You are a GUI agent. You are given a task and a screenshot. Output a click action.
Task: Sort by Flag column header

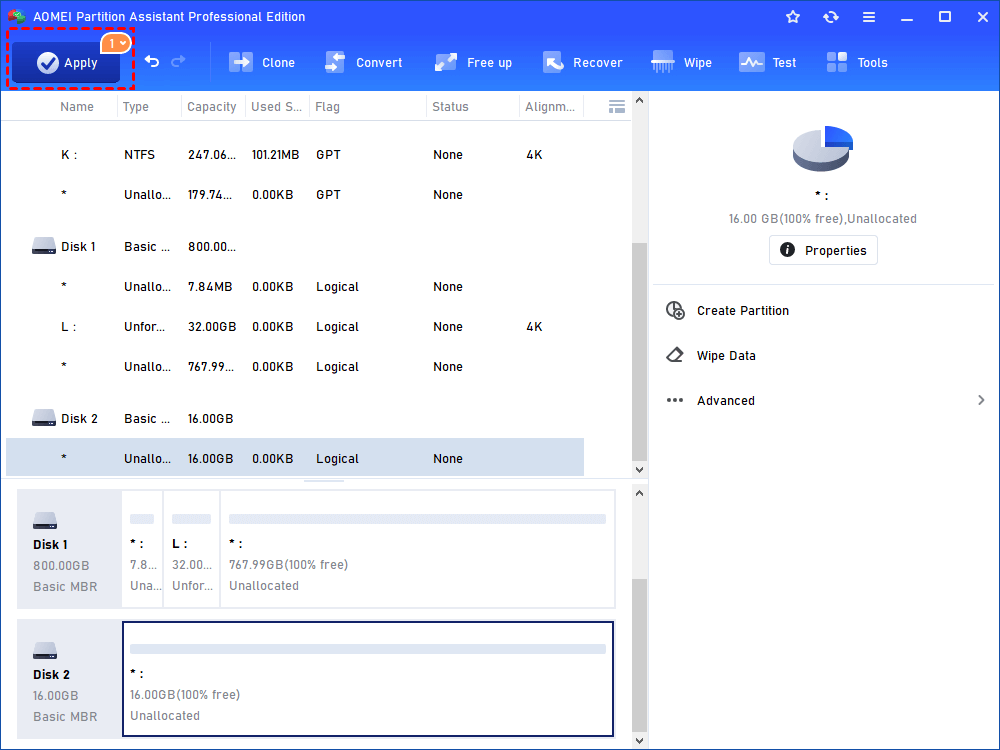327,107
